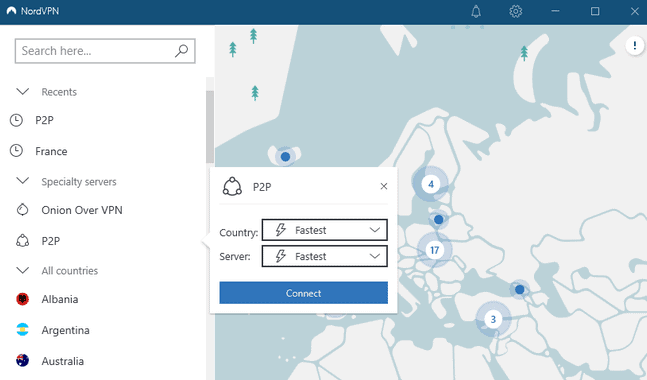Select the Iceland server pin on map
The height and width of the screenshot is (380, 647).
[285, 157]
